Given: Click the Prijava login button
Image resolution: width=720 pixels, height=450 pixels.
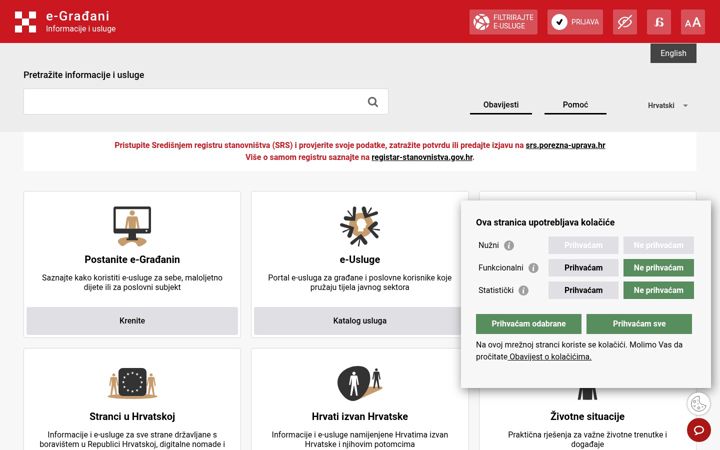Looking at the screenshot, I should 575,22.
